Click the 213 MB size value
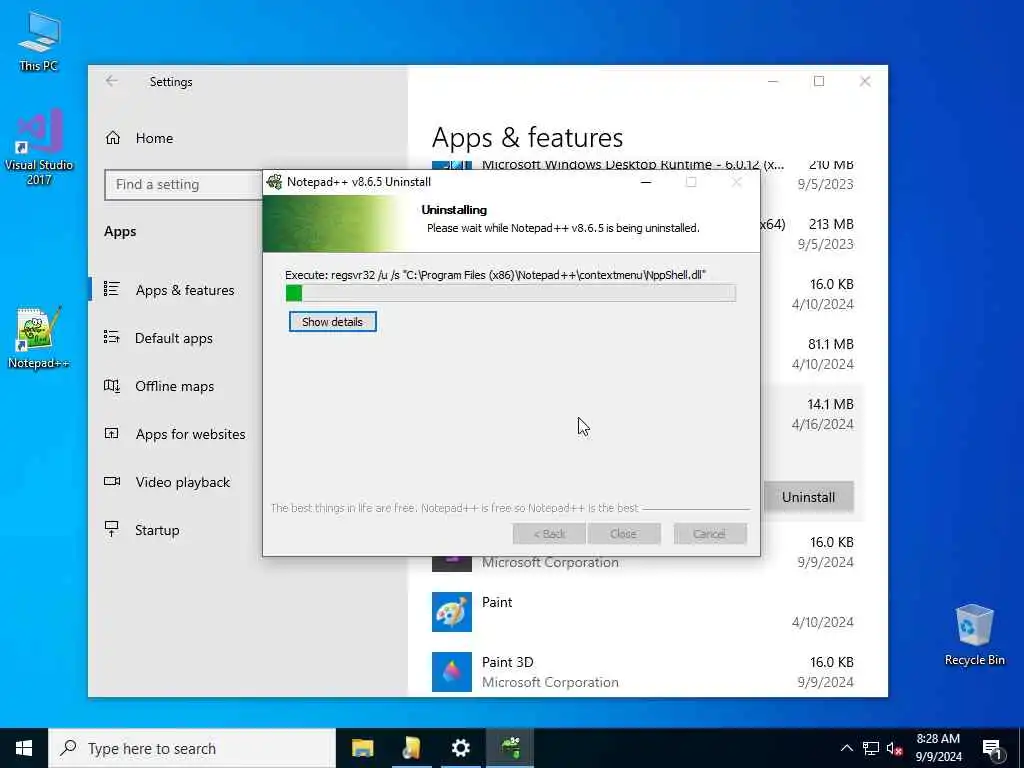The image size is (1024, 768). point(831,224)
